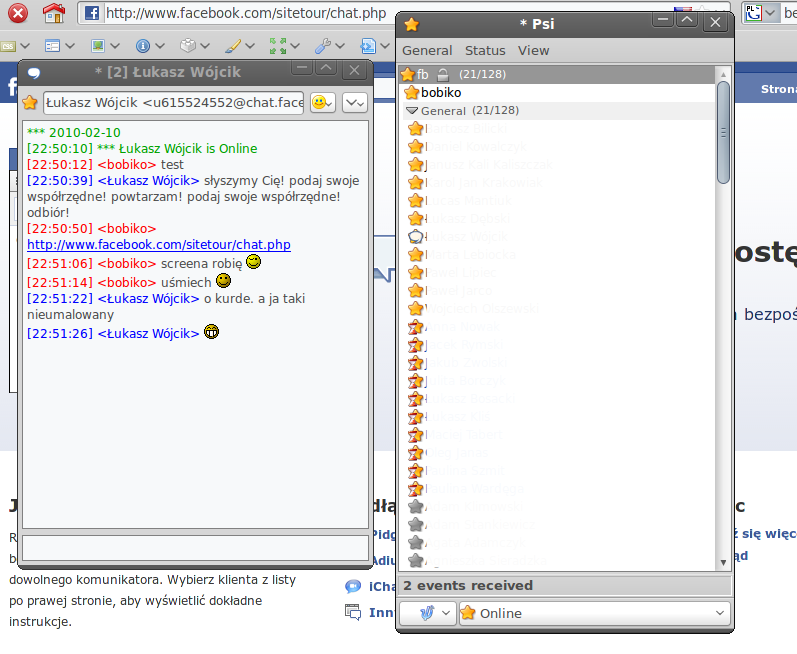Click the Tools wrench toolbar icon
Image resolution: width=797 pixels, height=654 pixels.
point(323,45)
